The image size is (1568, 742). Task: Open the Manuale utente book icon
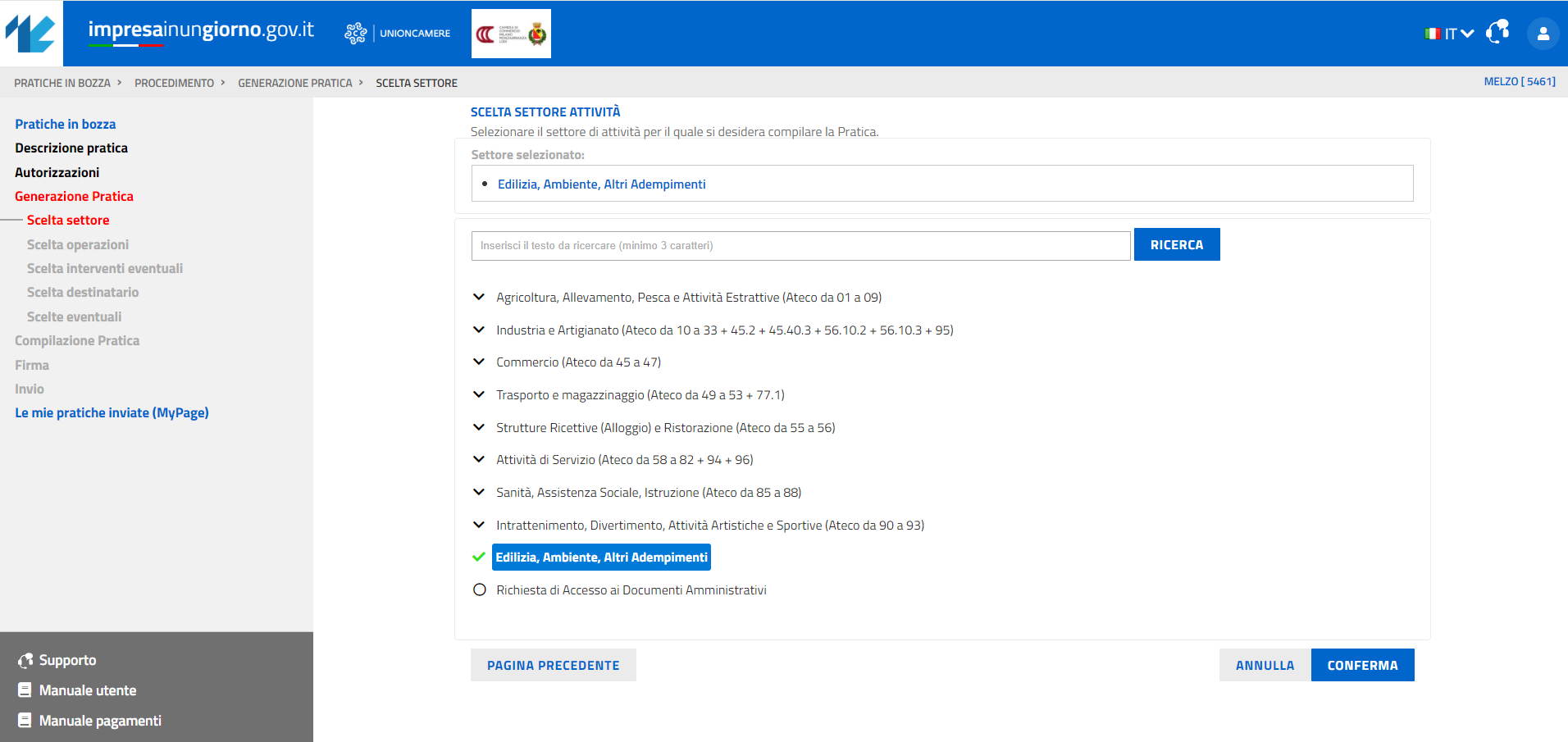click(25, 690)
